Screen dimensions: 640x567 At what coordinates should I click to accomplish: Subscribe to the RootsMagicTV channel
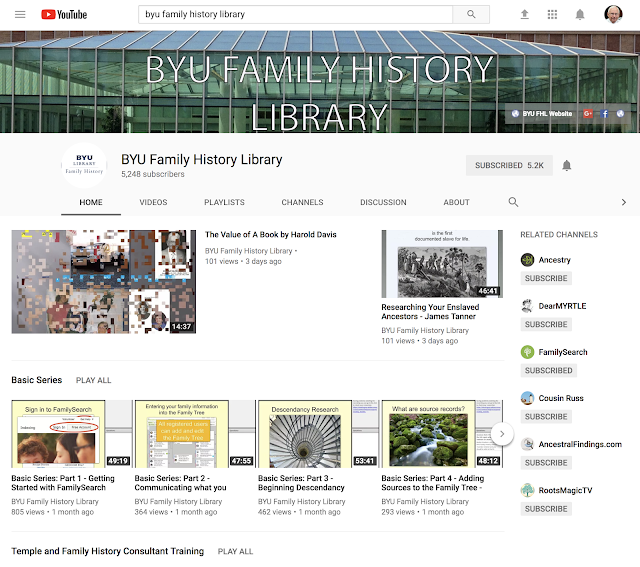tap(546, 509)
